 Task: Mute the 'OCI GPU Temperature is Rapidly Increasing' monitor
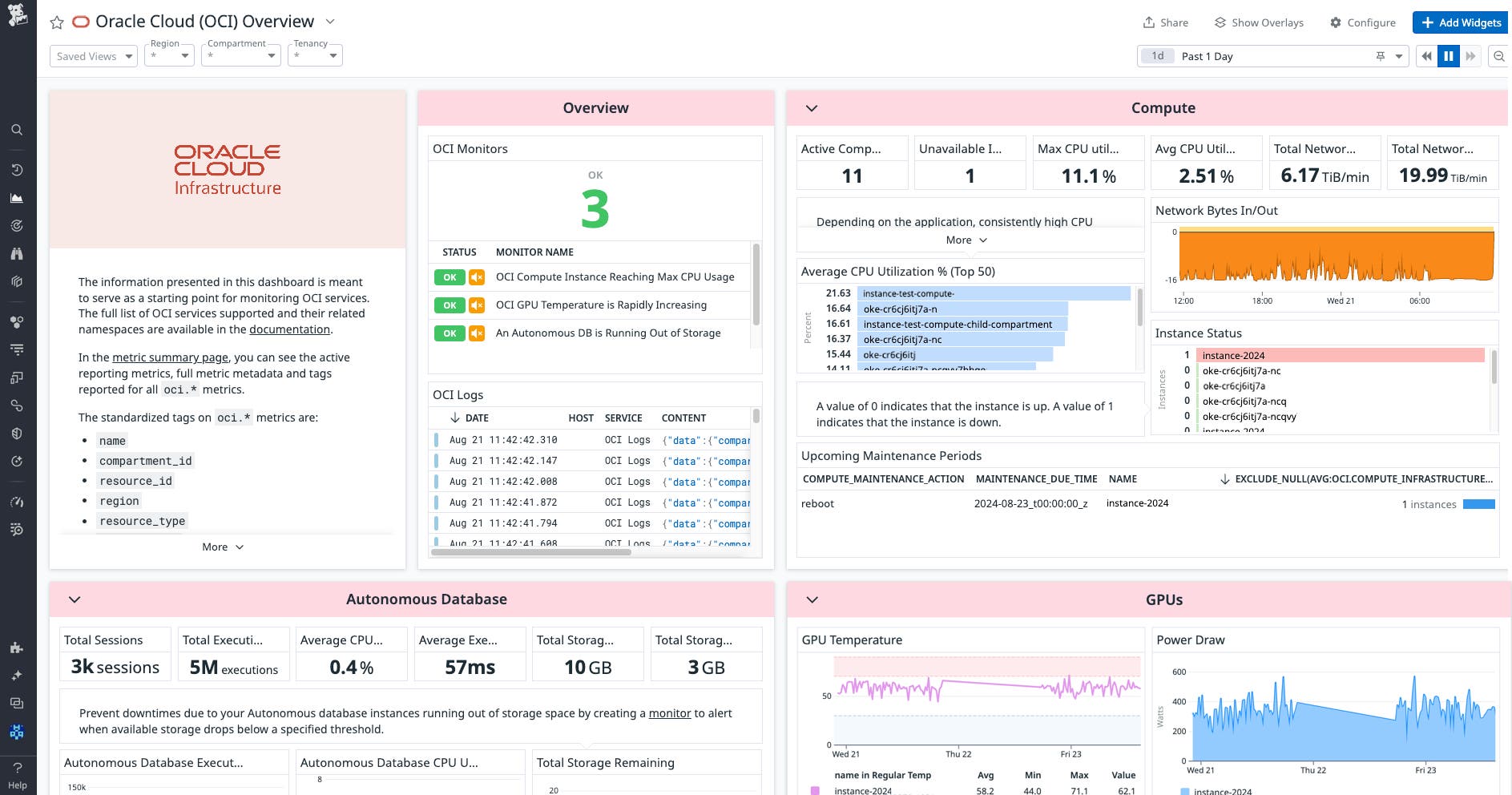[475, 305]
